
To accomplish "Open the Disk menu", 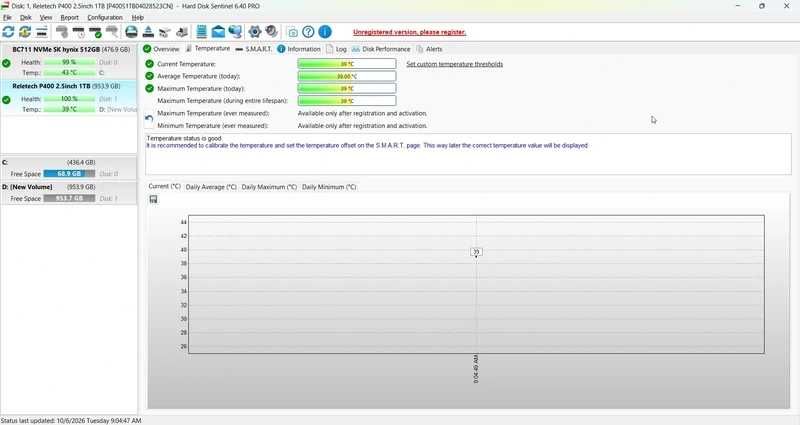I will tap(26, 17).
